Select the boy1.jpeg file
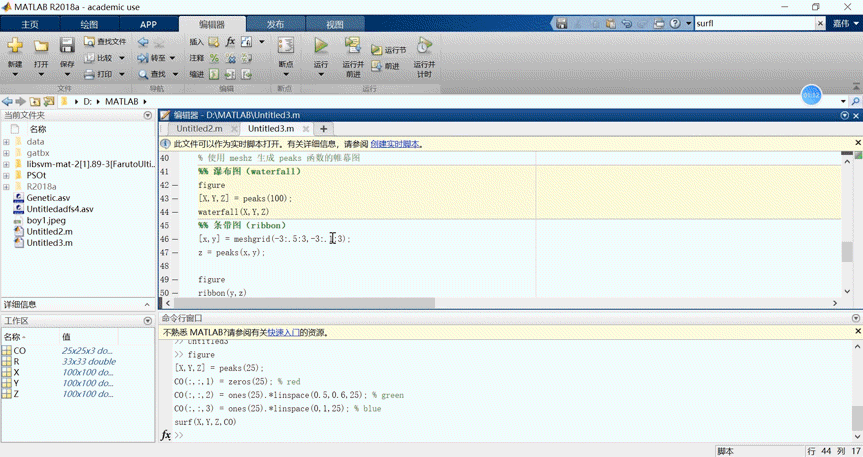 click(x=46, y=220)
